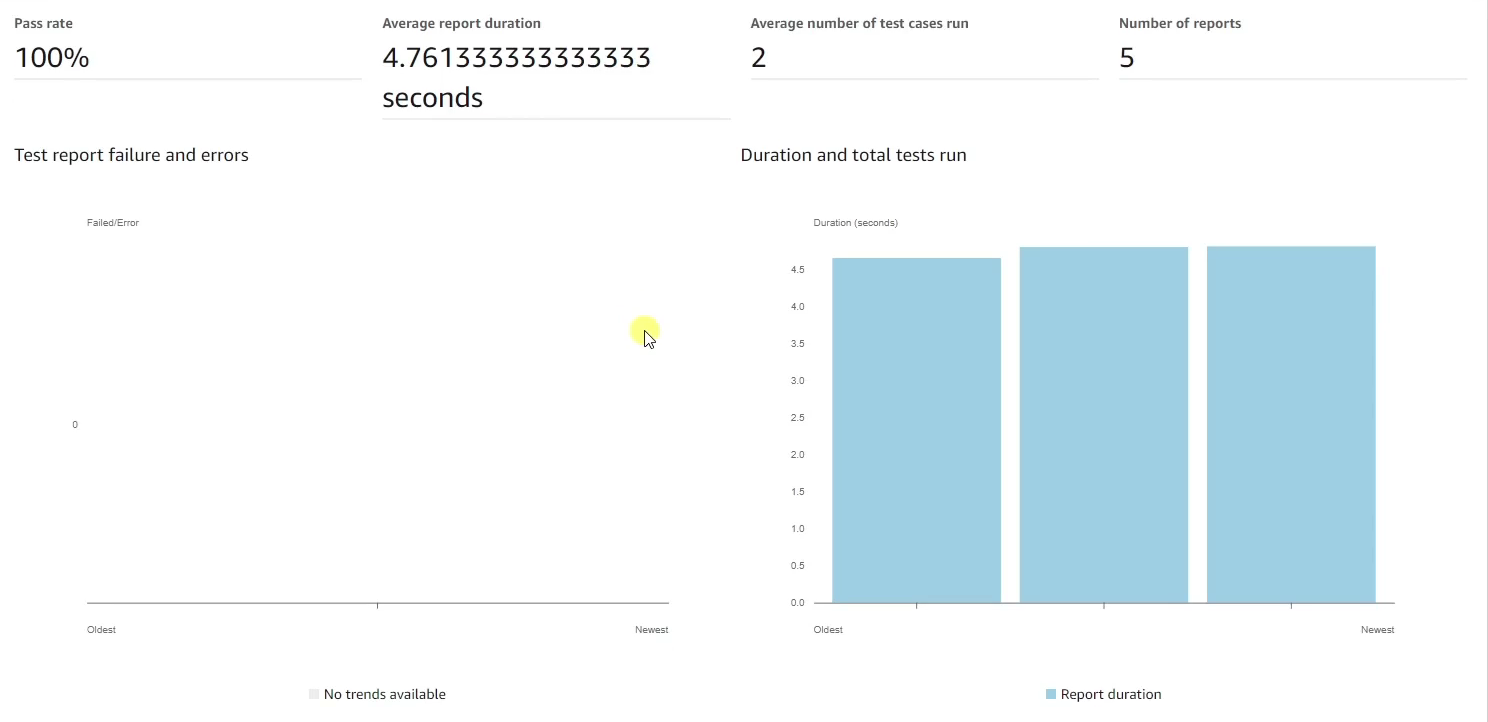Click the Duration and total tests run heading
This screenshot has height=722, width=1488.
tap(853, 155)
